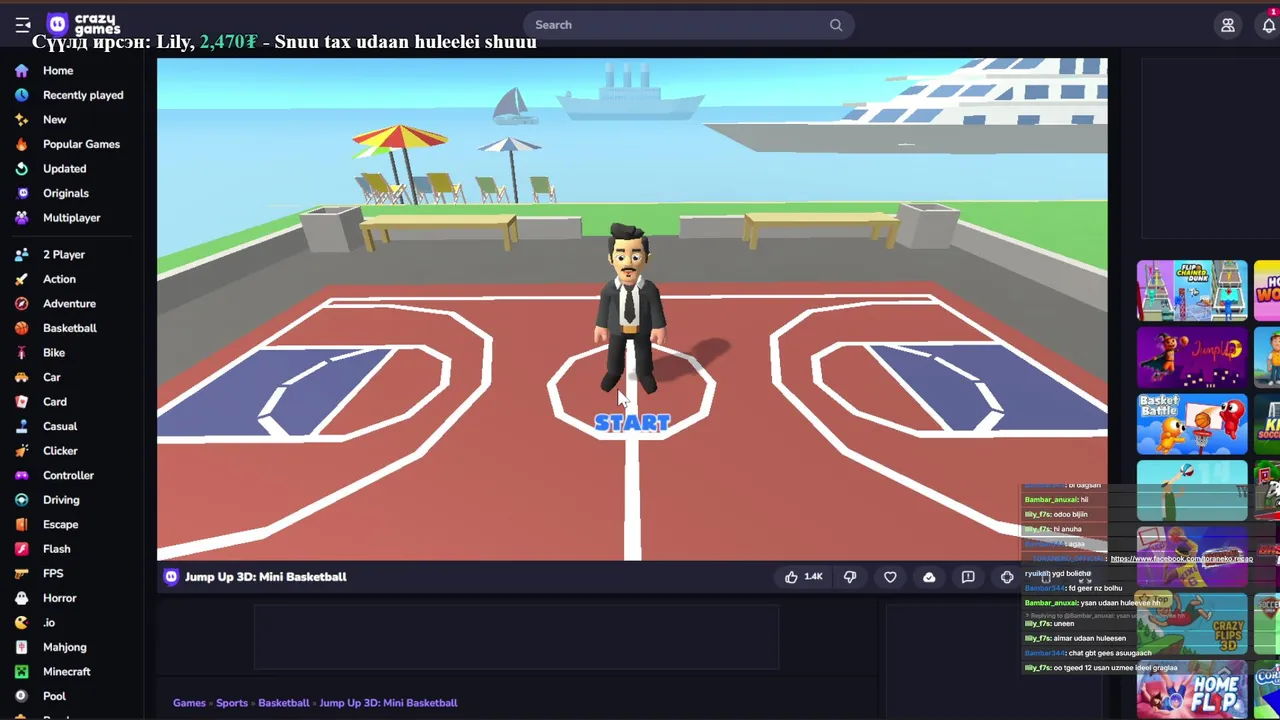Click the Card category icon
The width and height of the screenshot is (1280, 720).
coord(22,402)
